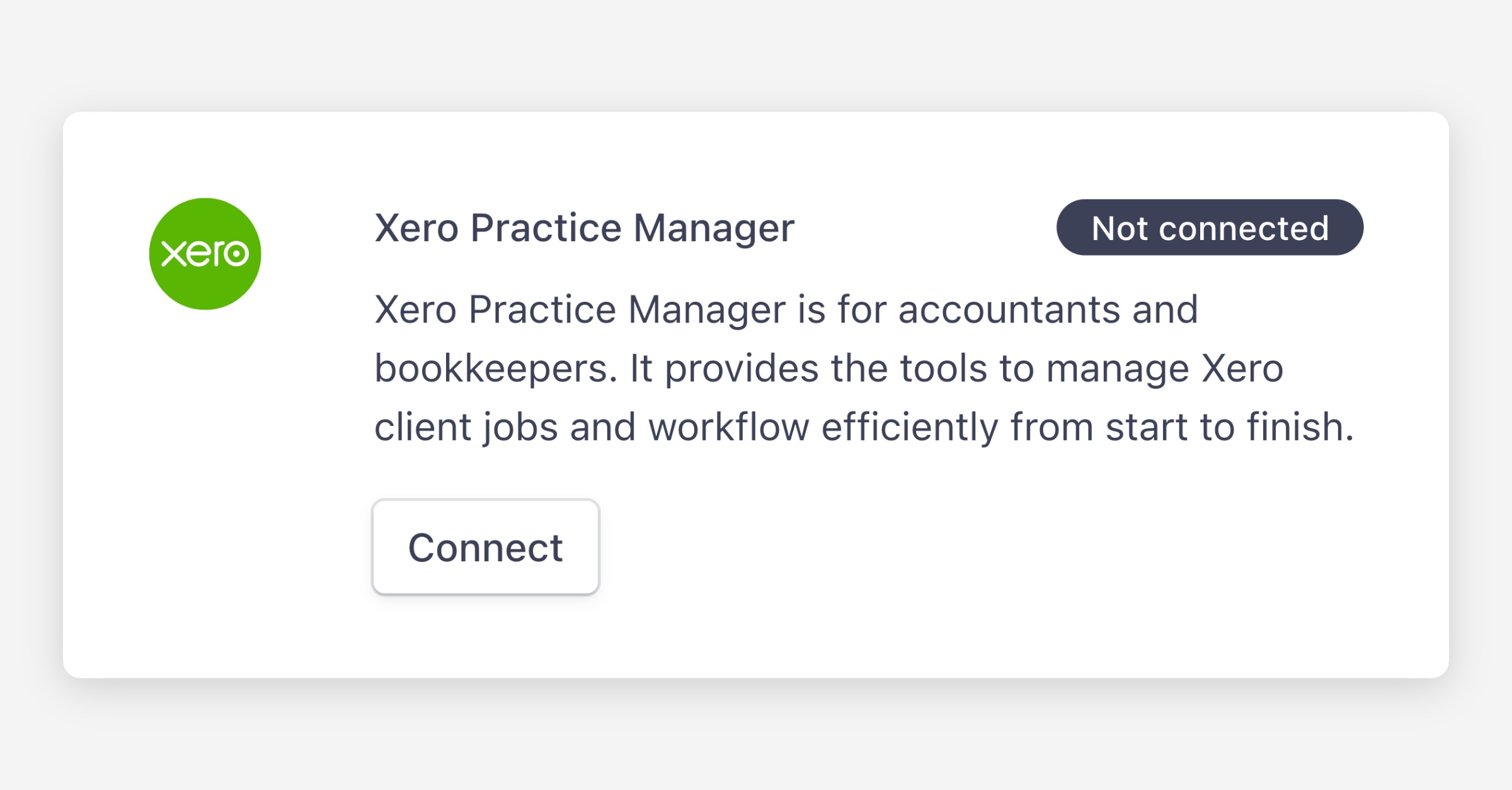
Task: Select the Xero Practice Manager heading
Action: [584, 227]
